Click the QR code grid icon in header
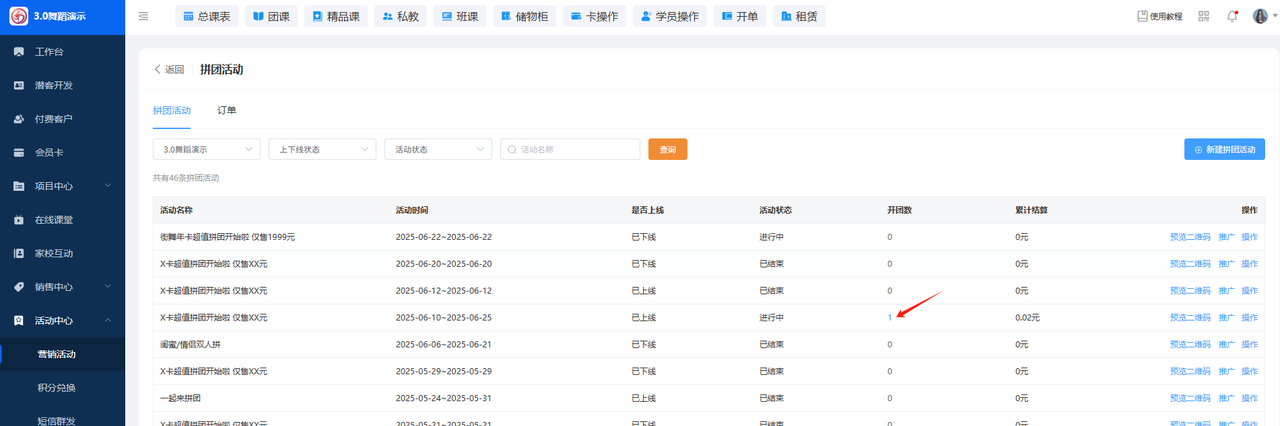The width and height of the screenshot is (1280, 426). point(1204,16)
